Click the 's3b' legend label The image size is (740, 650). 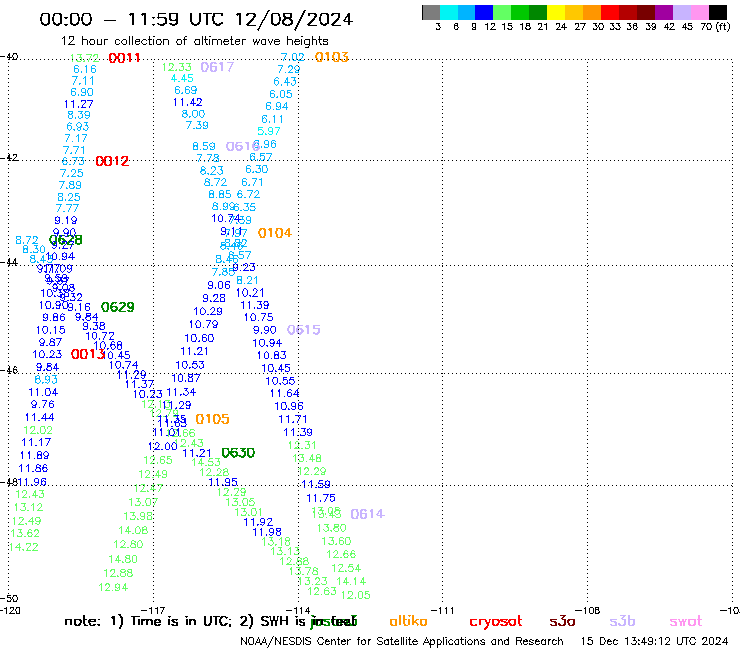[622, 621]
